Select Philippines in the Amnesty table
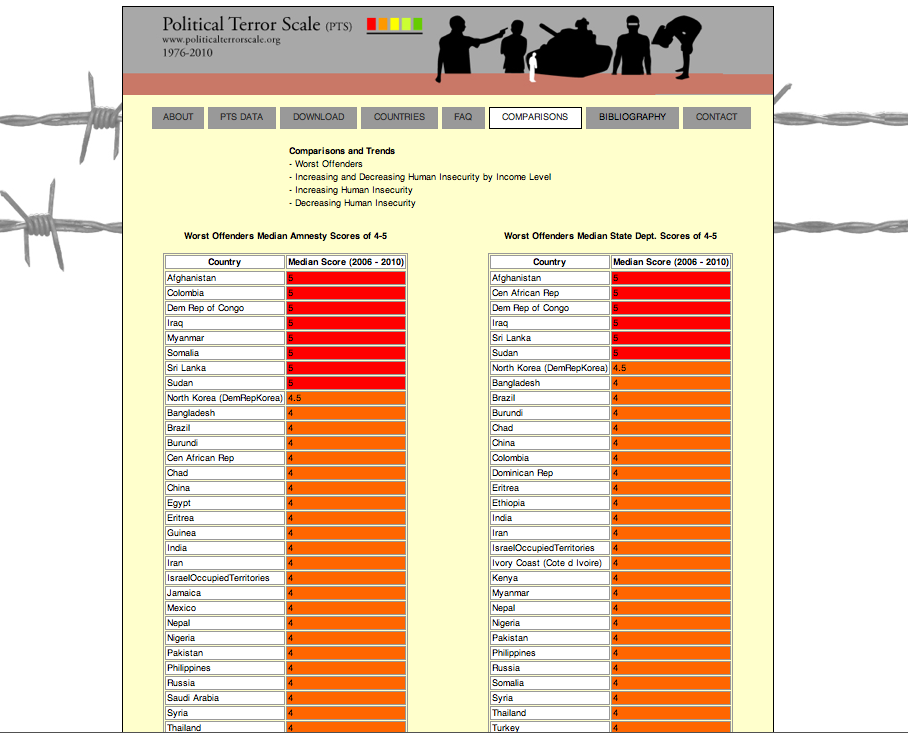908x733 pixels. click(225, 668)
